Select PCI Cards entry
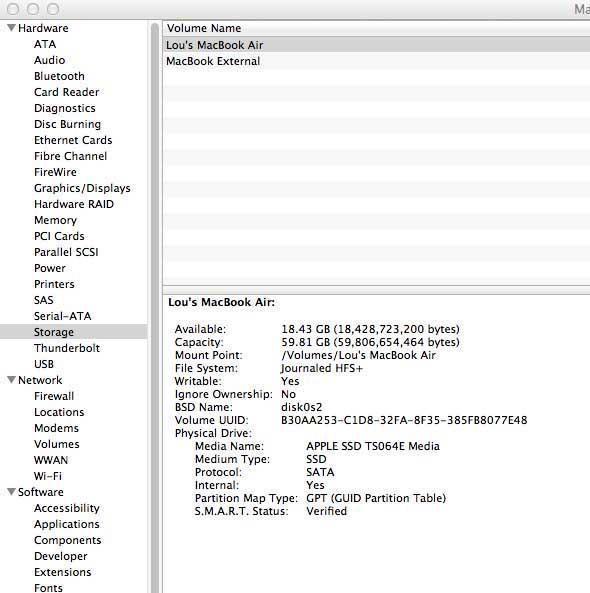 59,236
